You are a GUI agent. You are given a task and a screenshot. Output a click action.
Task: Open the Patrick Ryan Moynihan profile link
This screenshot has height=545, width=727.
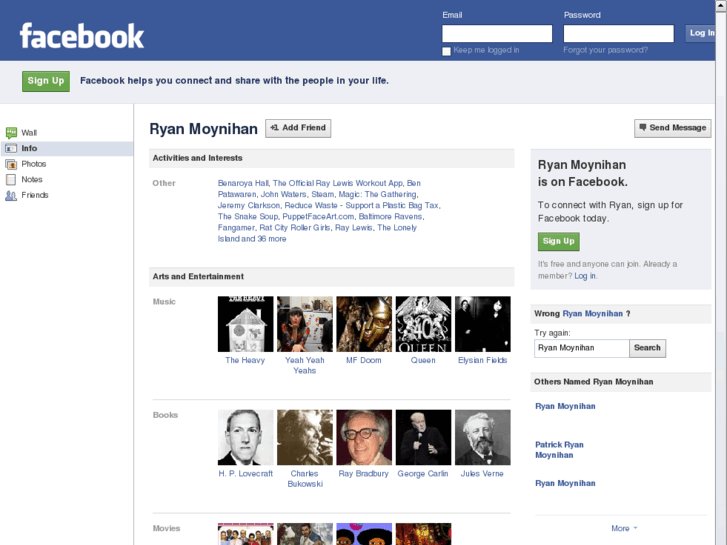coord(559,450)
